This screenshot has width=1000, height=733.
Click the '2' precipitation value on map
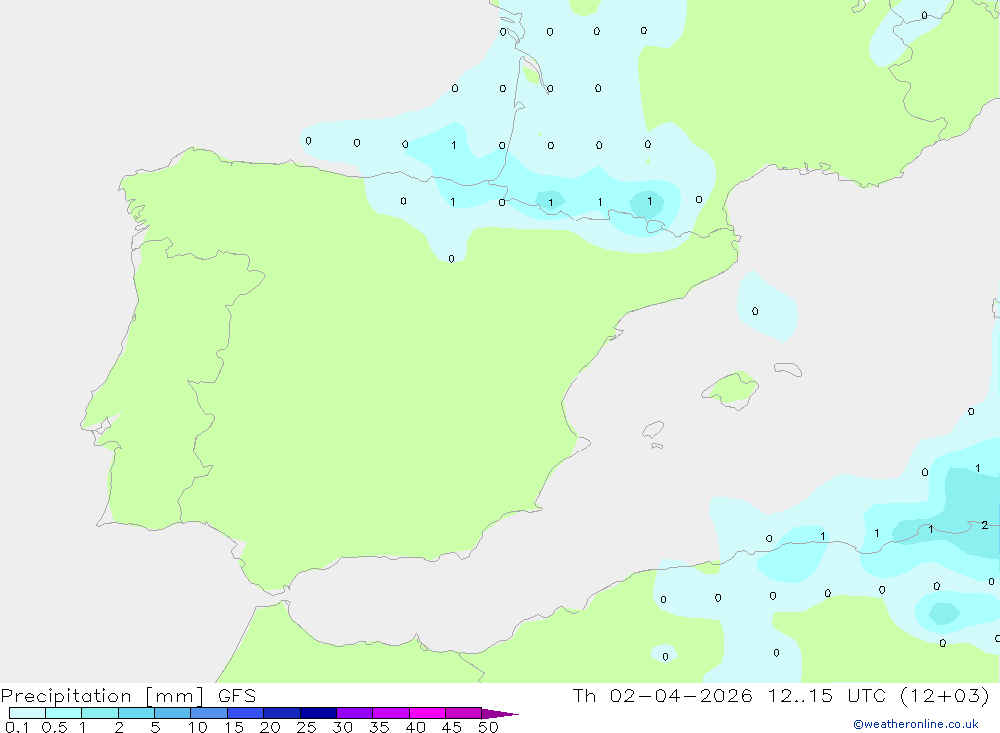pyautogui.click(x=985, y=525)
